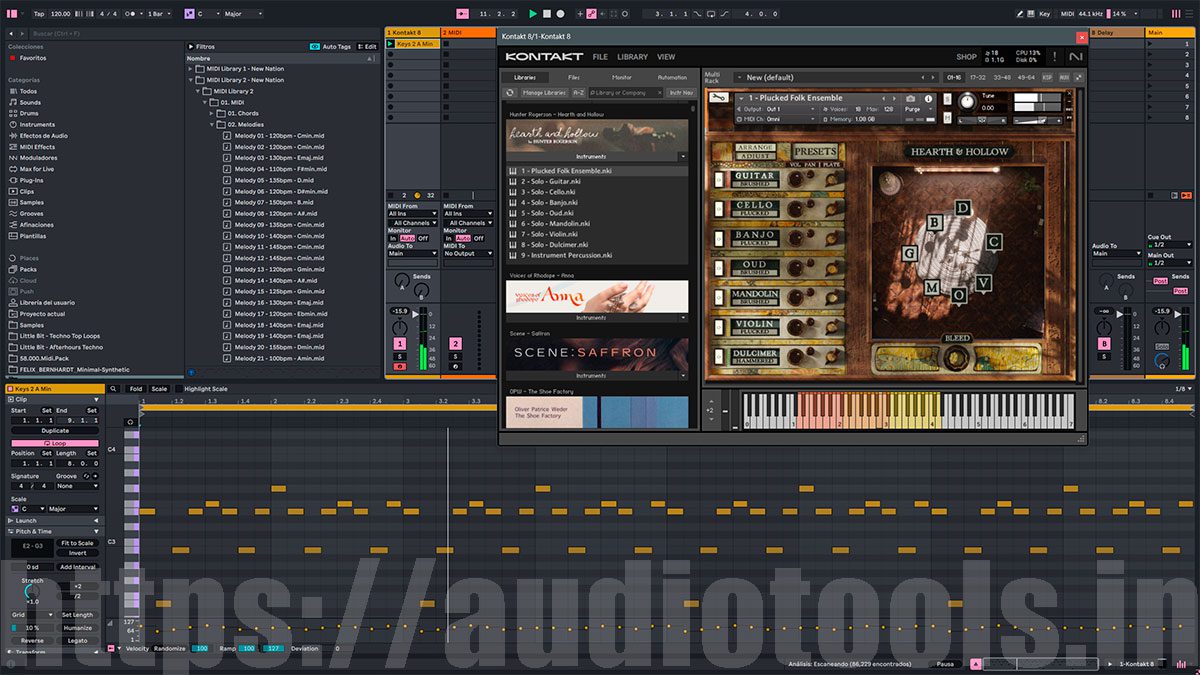Expand the Filtros section
Image resolution: width=1200 pixels, height=675 pixels.
coord(190,46)
